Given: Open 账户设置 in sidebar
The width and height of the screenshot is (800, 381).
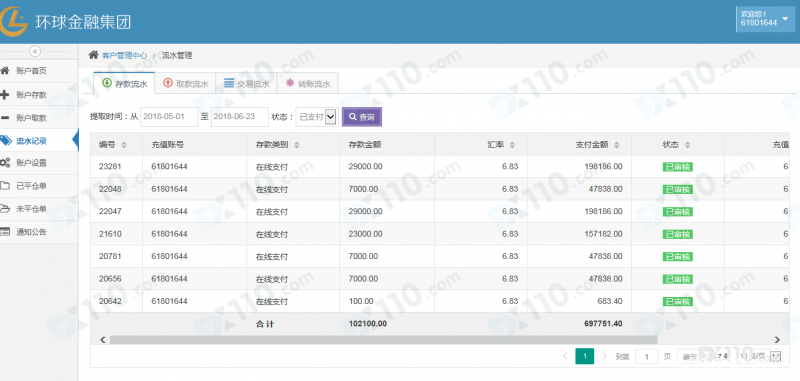Looking at the screenshot, I should point(31,163).
